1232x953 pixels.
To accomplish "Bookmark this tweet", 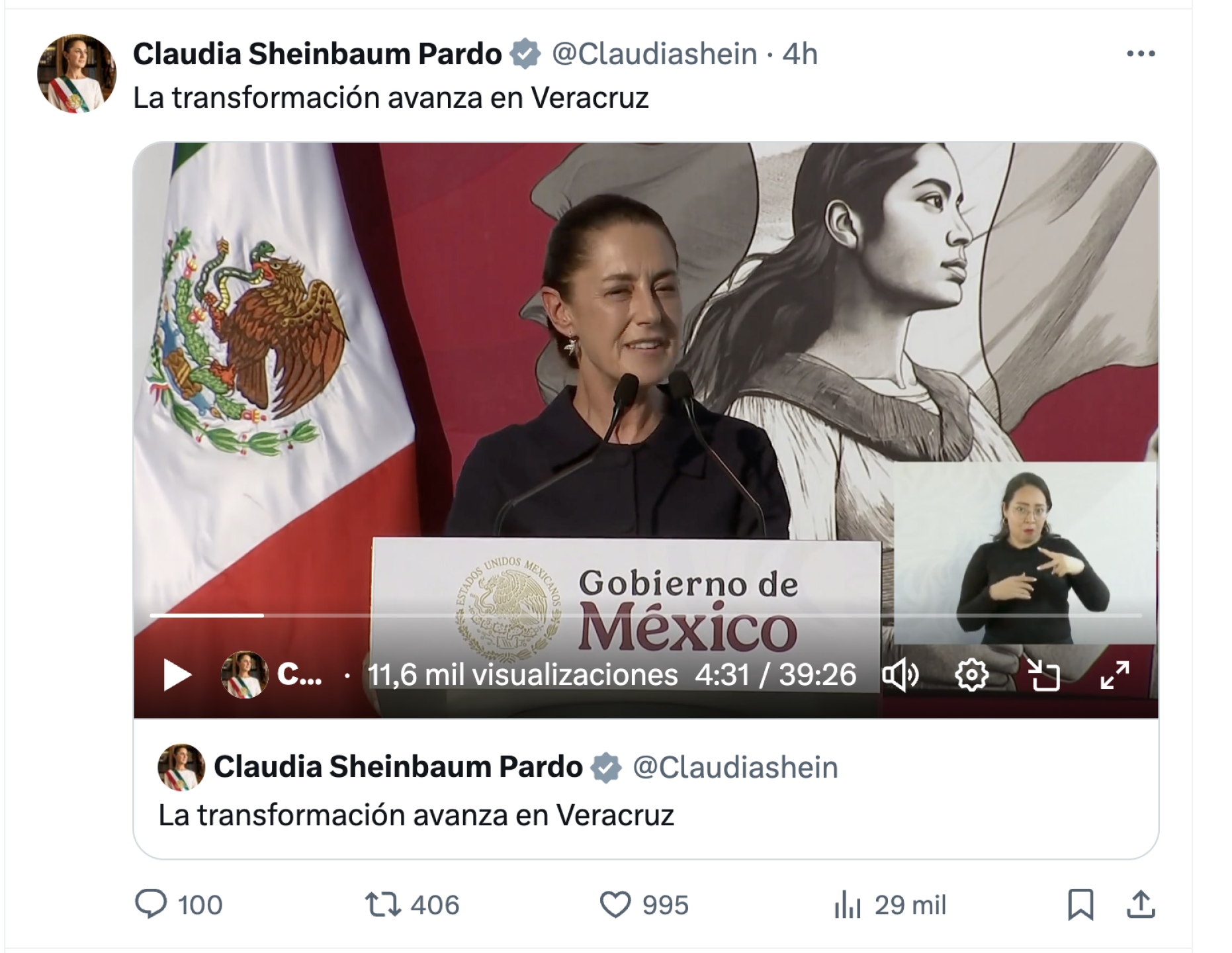I will tap(1080, 904).
